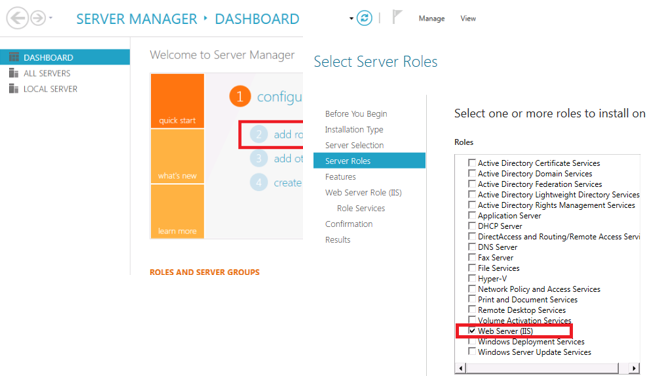Click the back navigation arrow icon

pos(17,18)
